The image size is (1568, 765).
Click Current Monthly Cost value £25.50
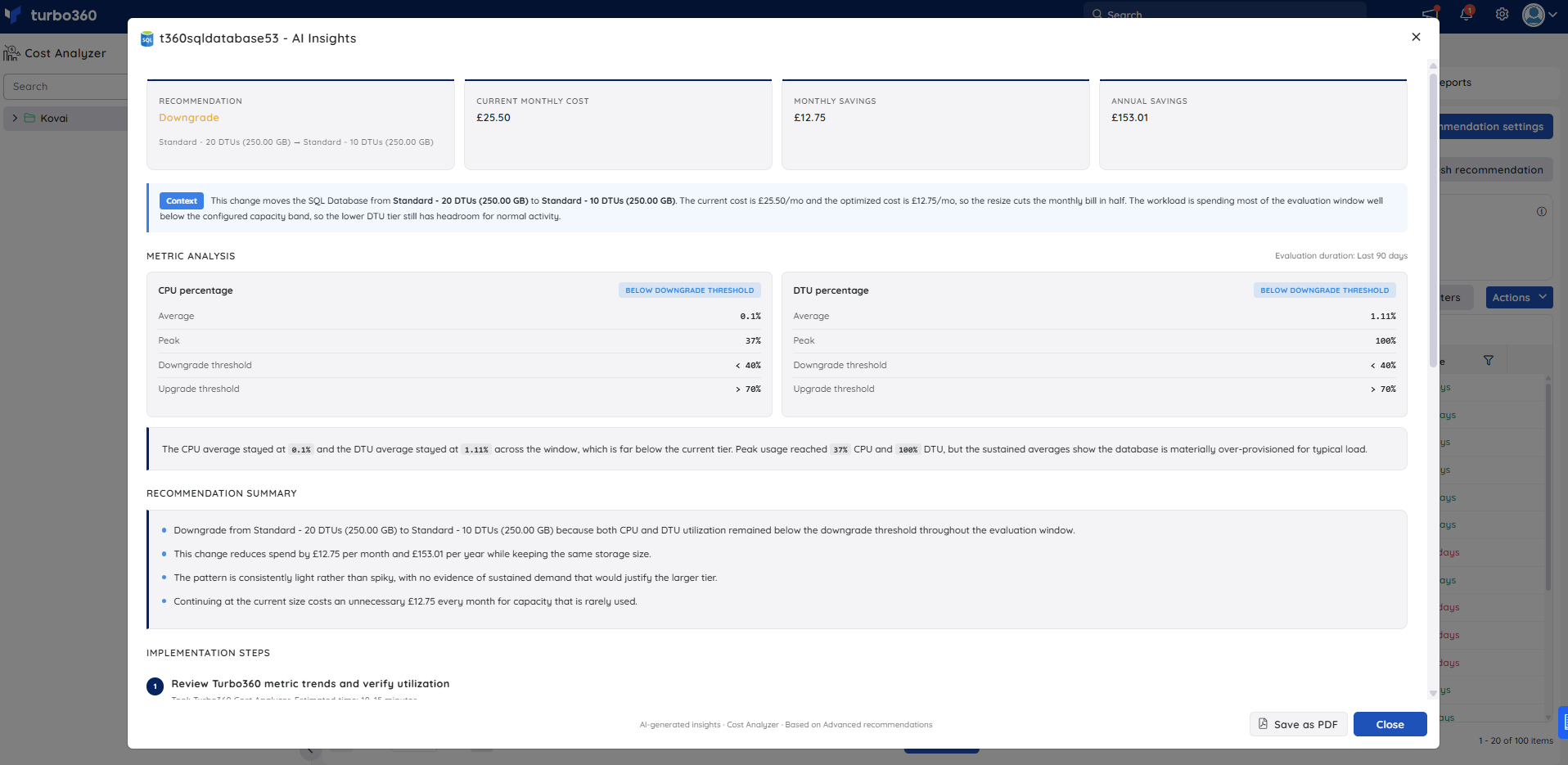coord(493,118)
